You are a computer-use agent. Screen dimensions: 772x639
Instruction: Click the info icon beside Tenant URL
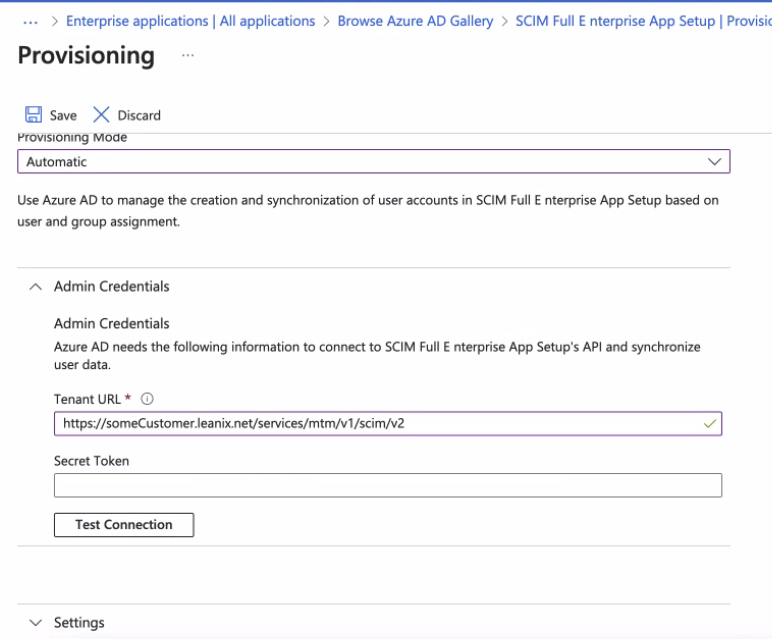click(147, 398)
